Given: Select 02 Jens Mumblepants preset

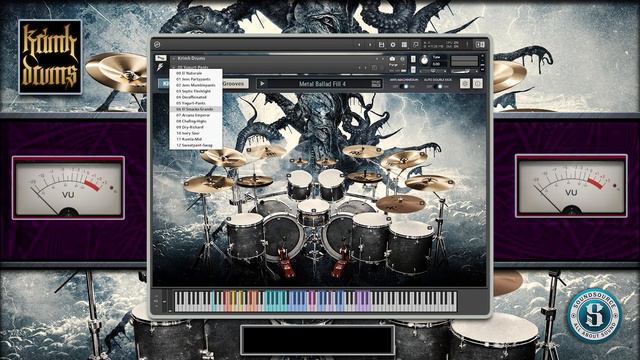Looking at the screenshot, I should coord(196,85).
